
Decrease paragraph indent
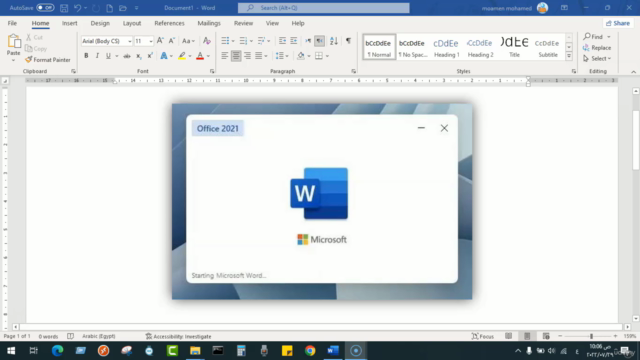pyautogui.click(x=282, y=41)
